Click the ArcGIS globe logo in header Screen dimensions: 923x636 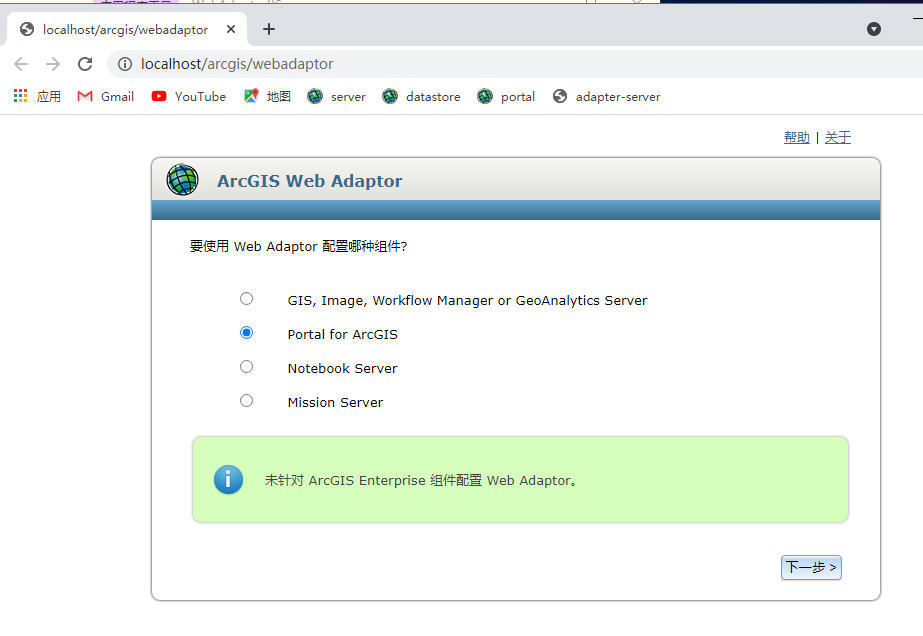pos(182,180)
